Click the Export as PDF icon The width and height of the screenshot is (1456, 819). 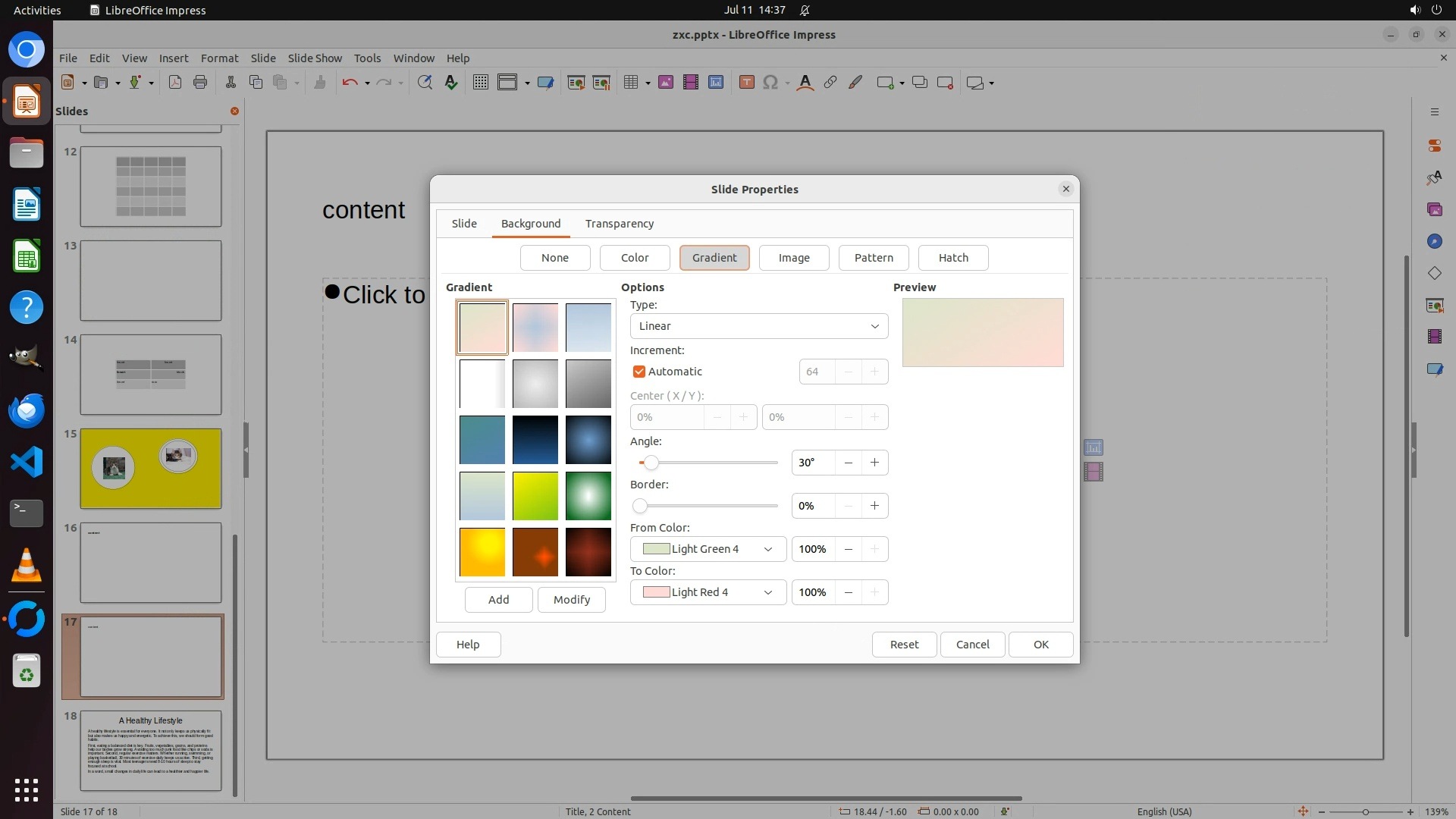tap(175, 83)
